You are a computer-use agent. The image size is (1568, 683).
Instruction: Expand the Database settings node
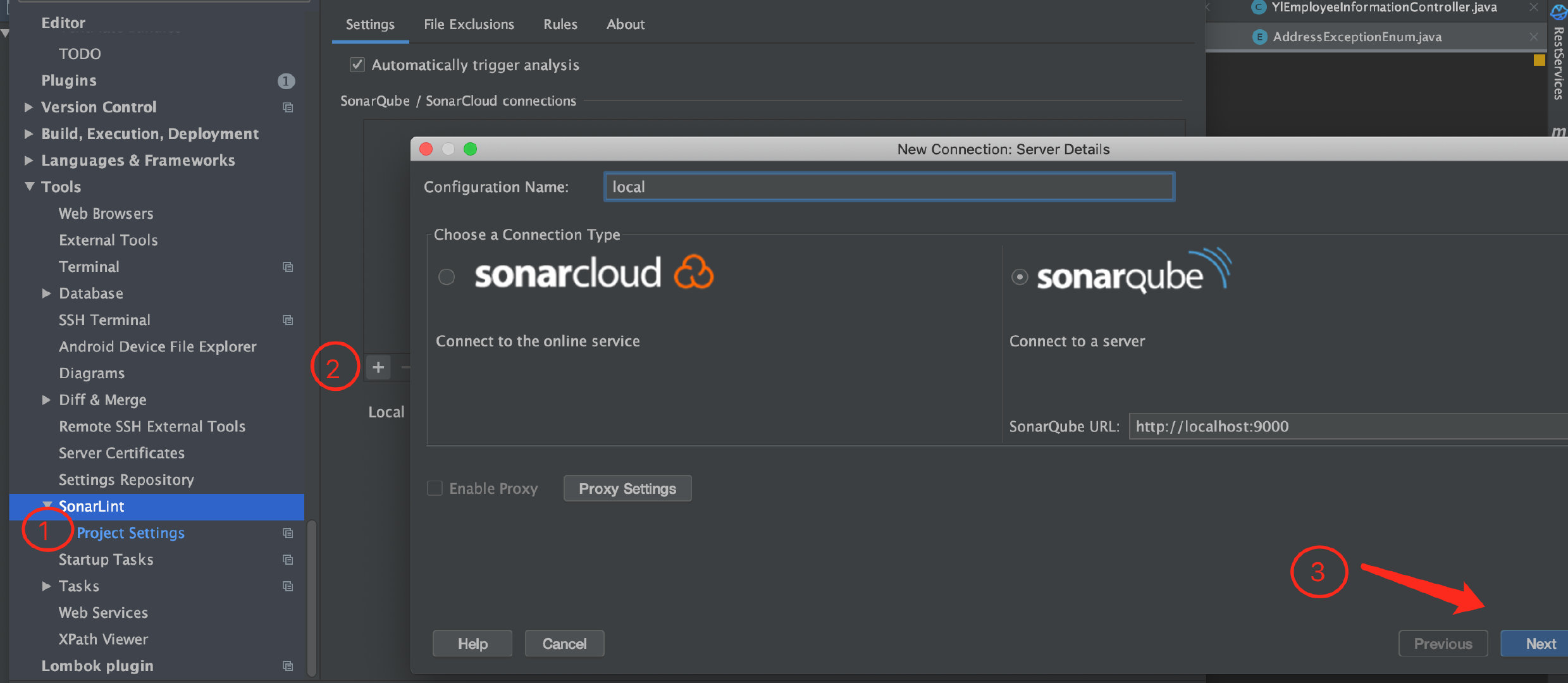pyautogui.click(x=46, y=293)
